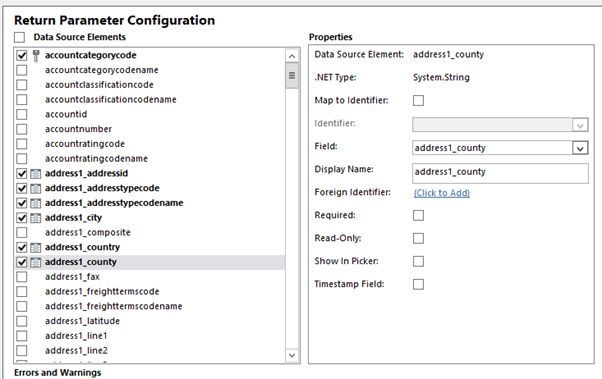Check the address1_composite element checkbox
Image resolution: width=602 pixels, height=379 pixels.
pyautogui.click(x=22, y=233)
